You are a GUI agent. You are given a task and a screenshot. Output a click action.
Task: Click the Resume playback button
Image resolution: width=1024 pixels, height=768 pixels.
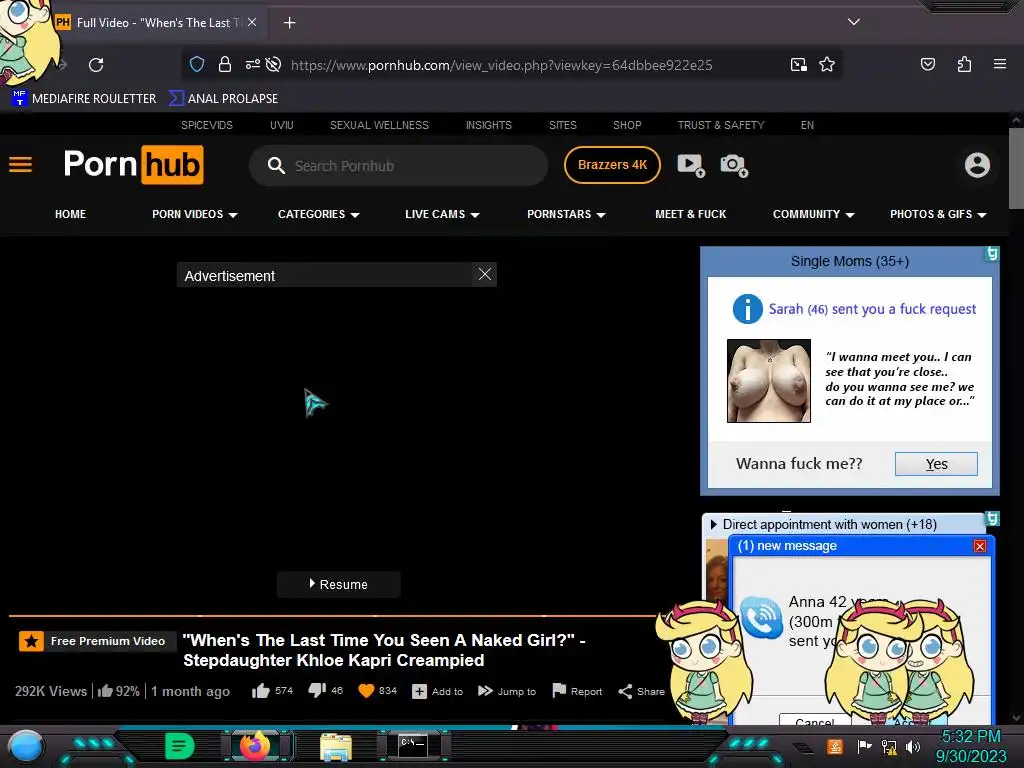[x=338, y=584]
